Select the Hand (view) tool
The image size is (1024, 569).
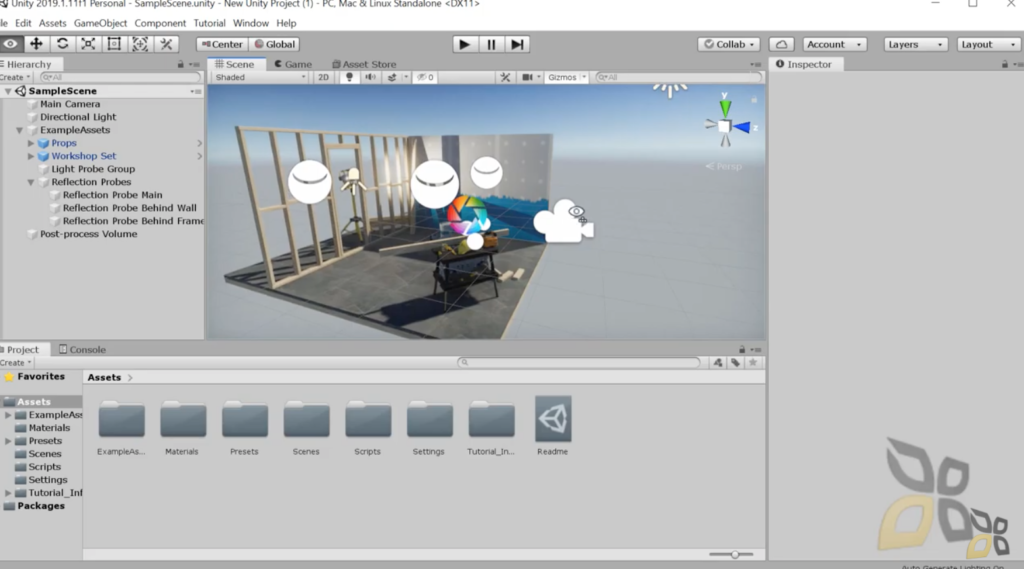point(10,44)
